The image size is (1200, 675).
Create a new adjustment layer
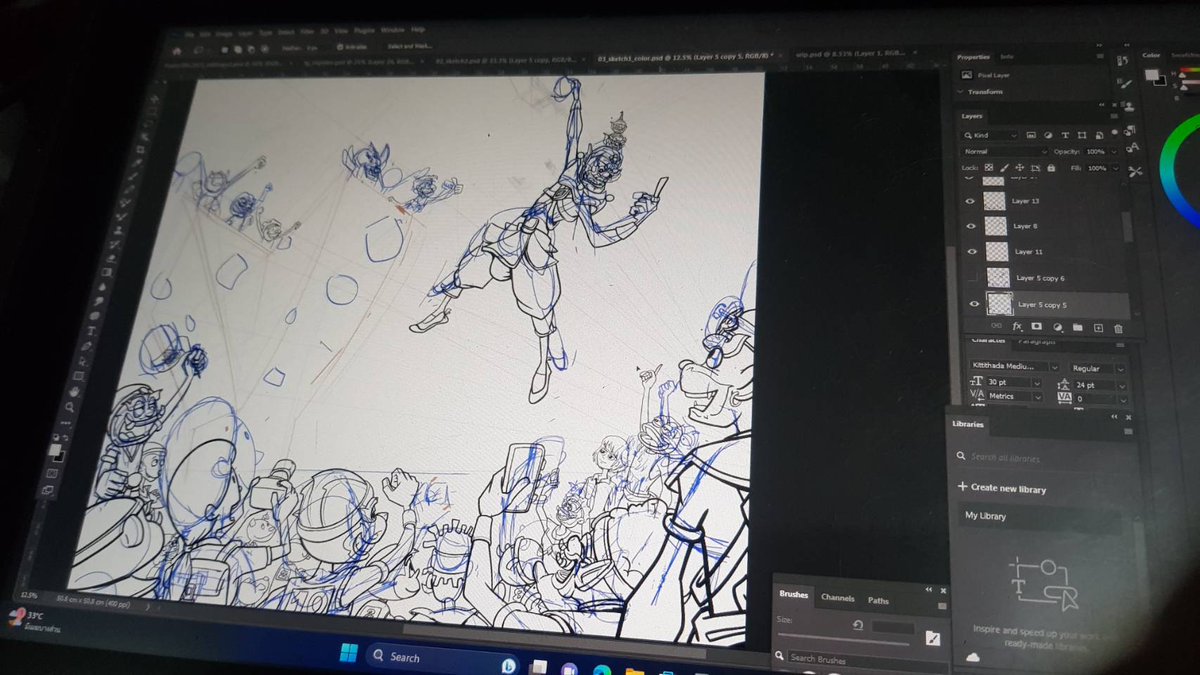[x=1057, y=326]
